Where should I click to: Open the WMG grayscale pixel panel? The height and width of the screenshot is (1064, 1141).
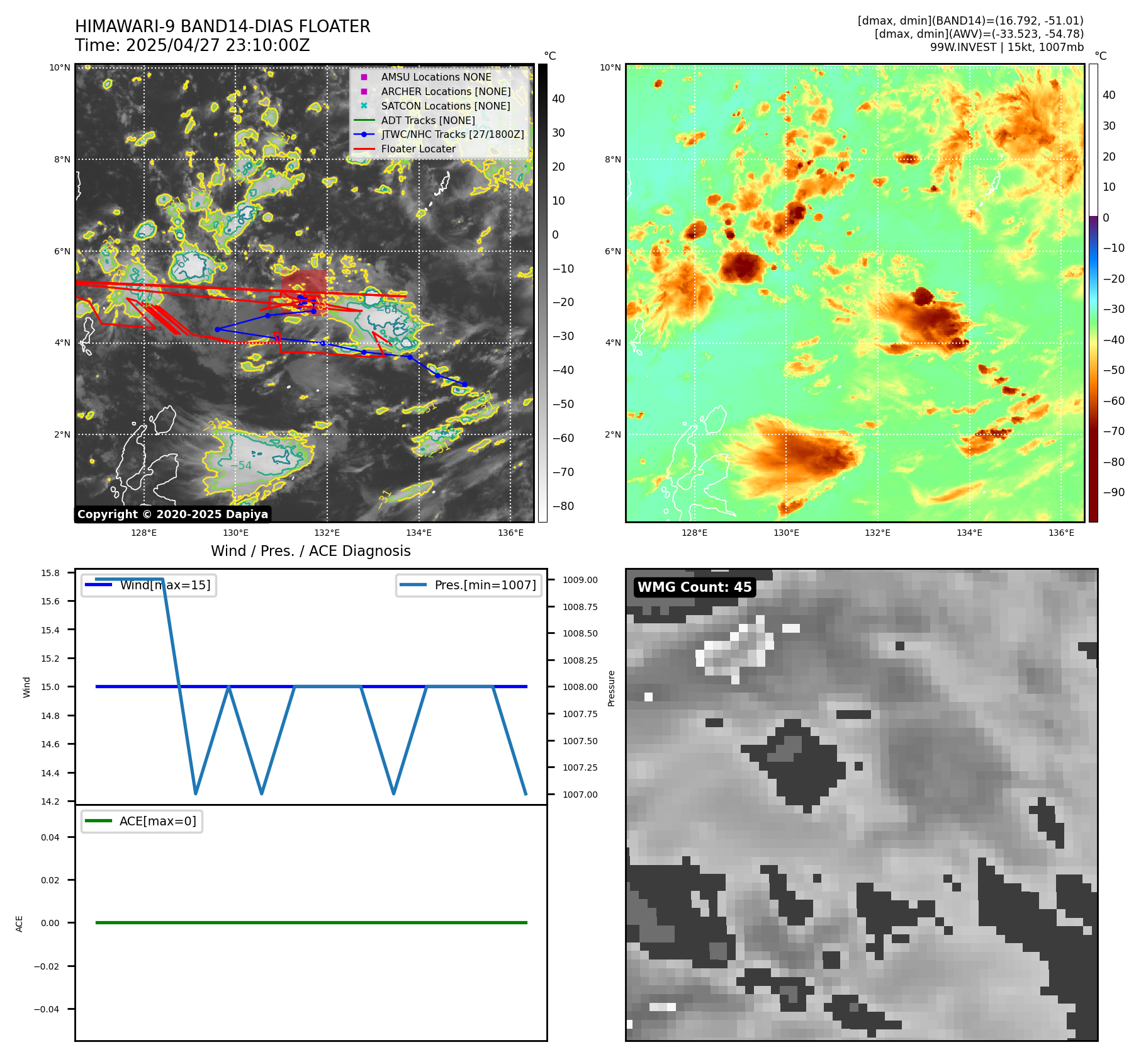tap(862, 805)
